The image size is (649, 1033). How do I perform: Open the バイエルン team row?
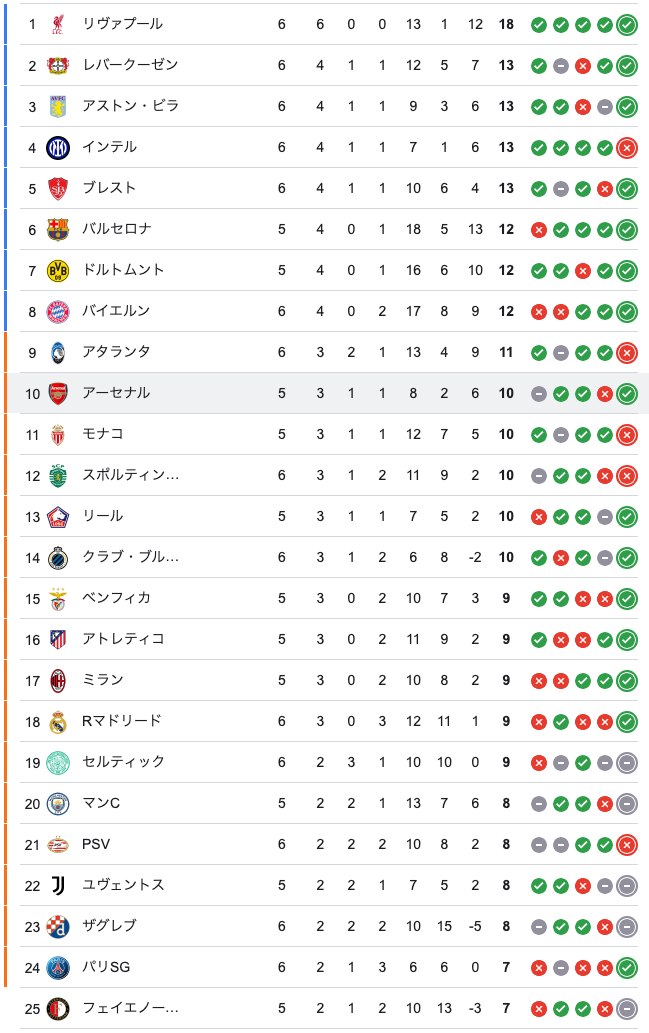pos(329,311)
